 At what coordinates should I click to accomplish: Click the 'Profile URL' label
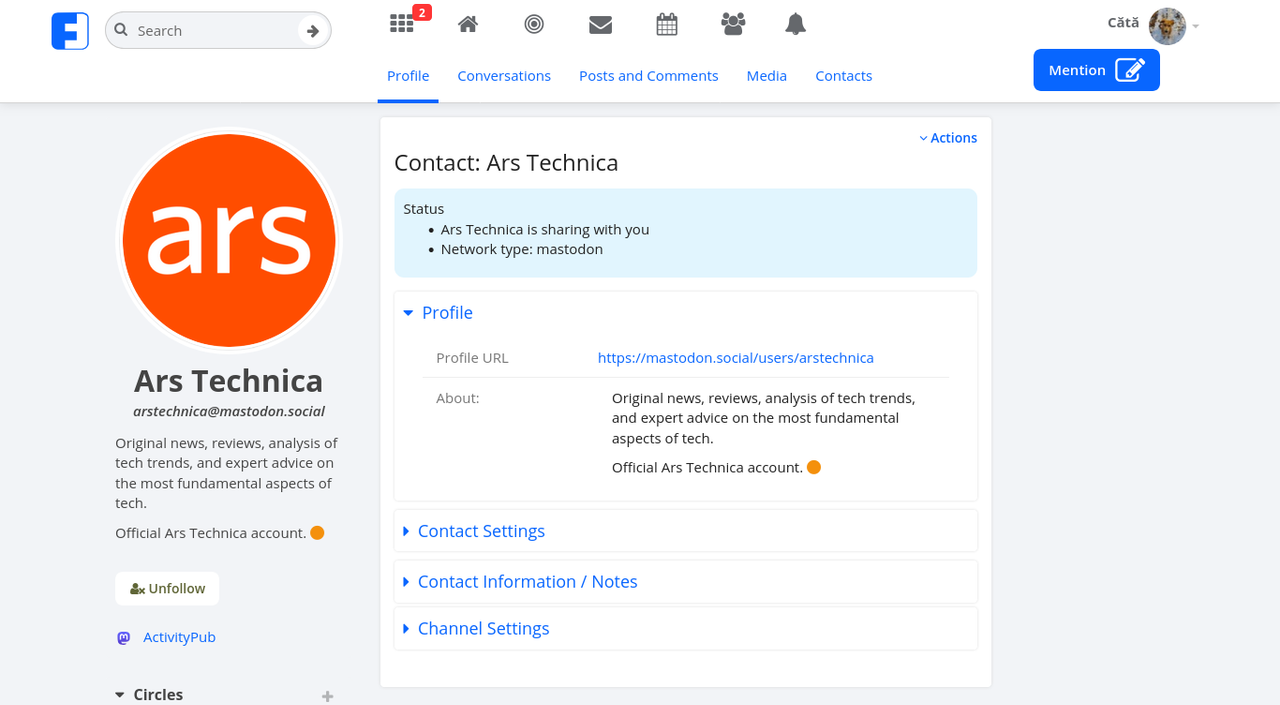[472, 358]
